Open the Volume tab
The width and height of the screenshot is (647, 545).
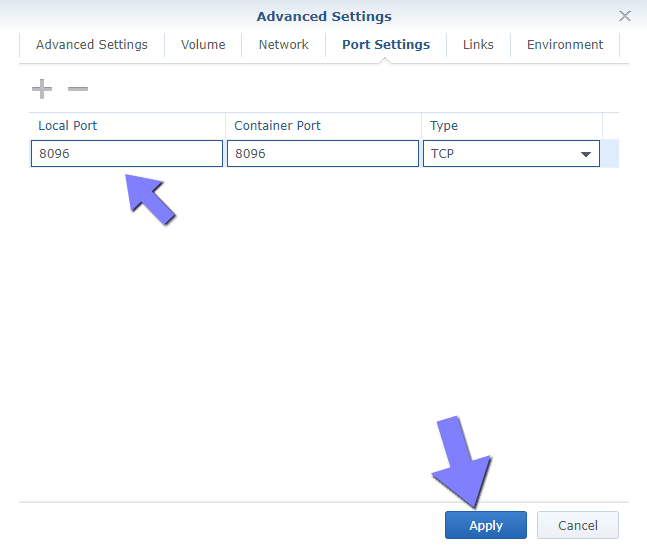(x=203, y=45)
